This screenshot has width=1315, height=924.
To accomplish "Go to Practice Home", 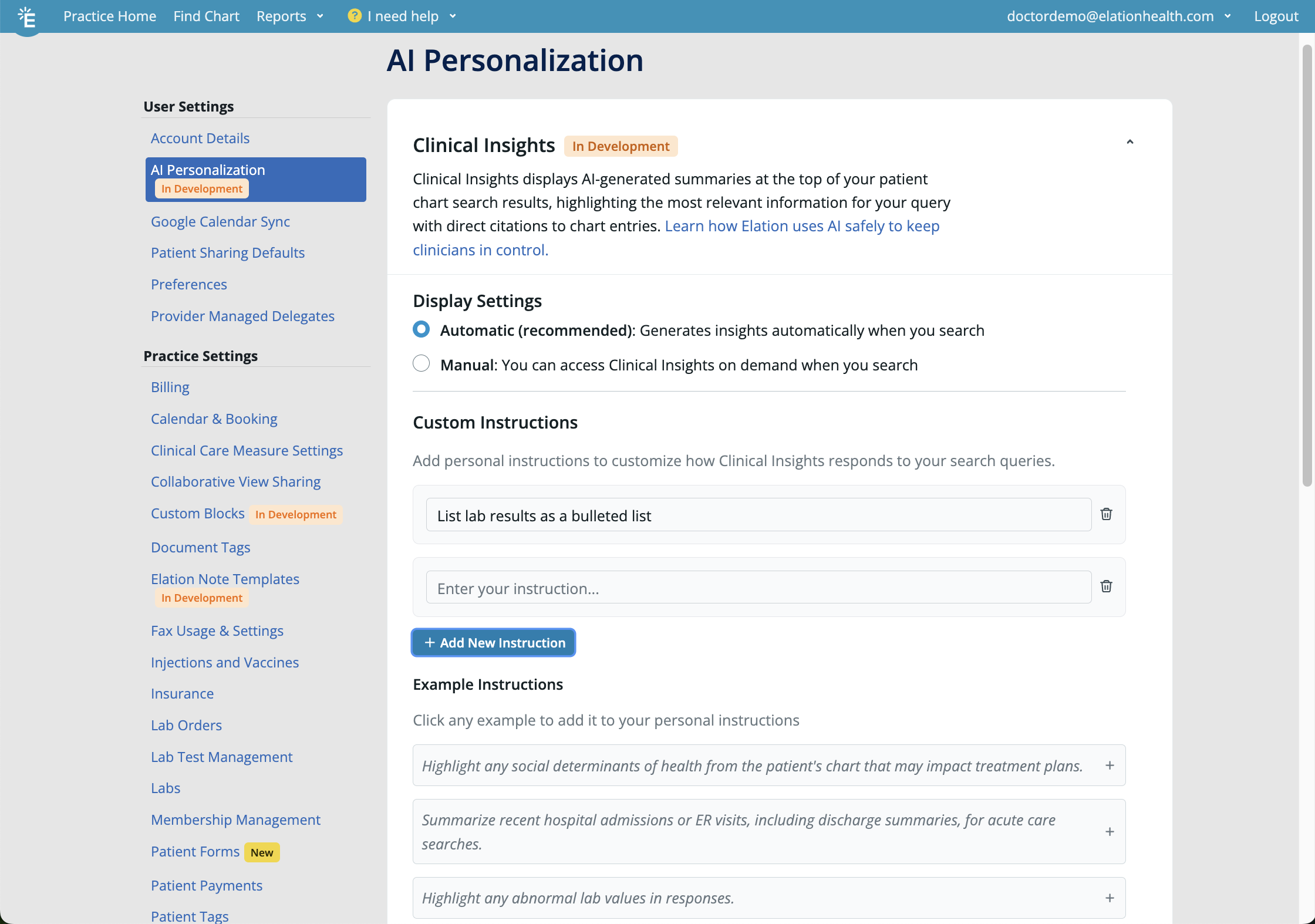I will click(x=110, y=16).
